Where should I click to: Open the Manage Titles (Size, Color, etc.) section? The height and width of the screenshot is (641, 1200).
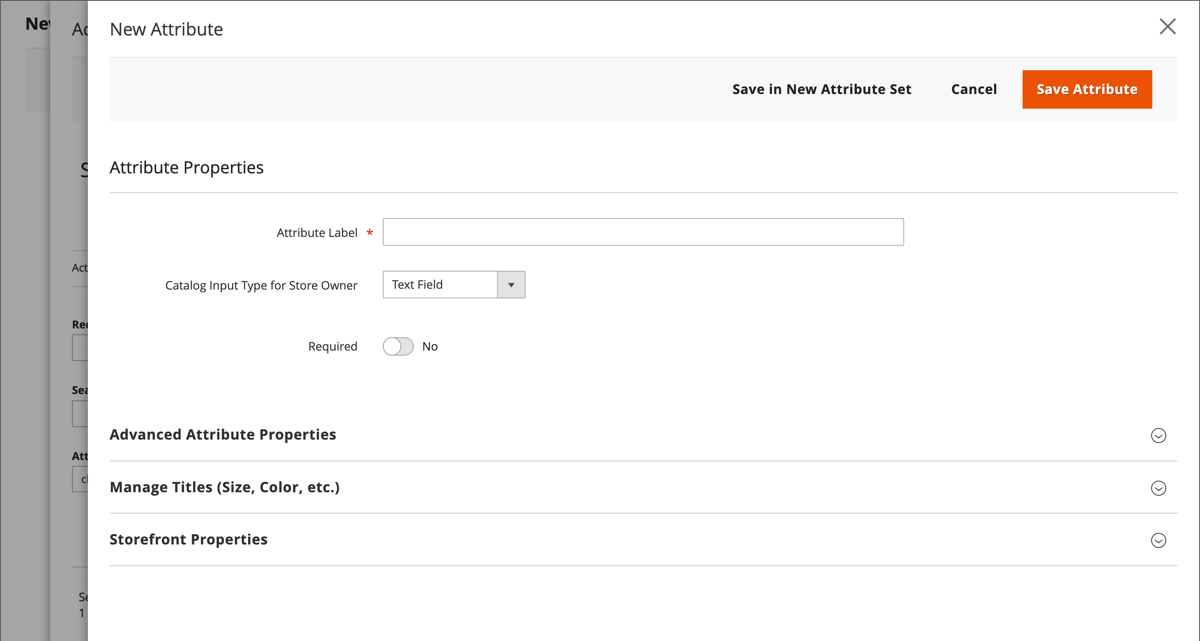tap(225, 487)
